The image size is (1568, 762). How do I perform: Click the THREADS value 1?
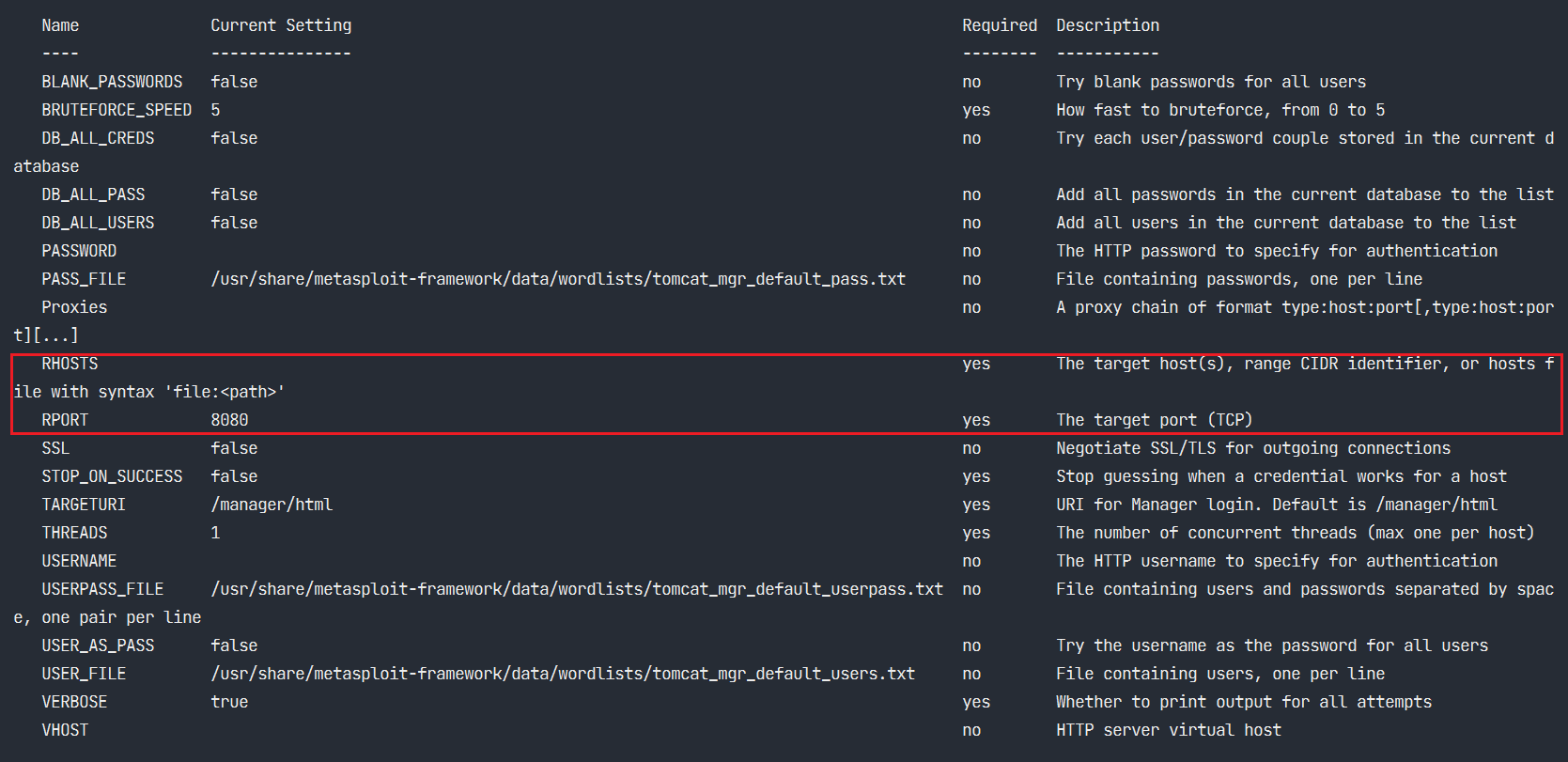tap(215, 533)
